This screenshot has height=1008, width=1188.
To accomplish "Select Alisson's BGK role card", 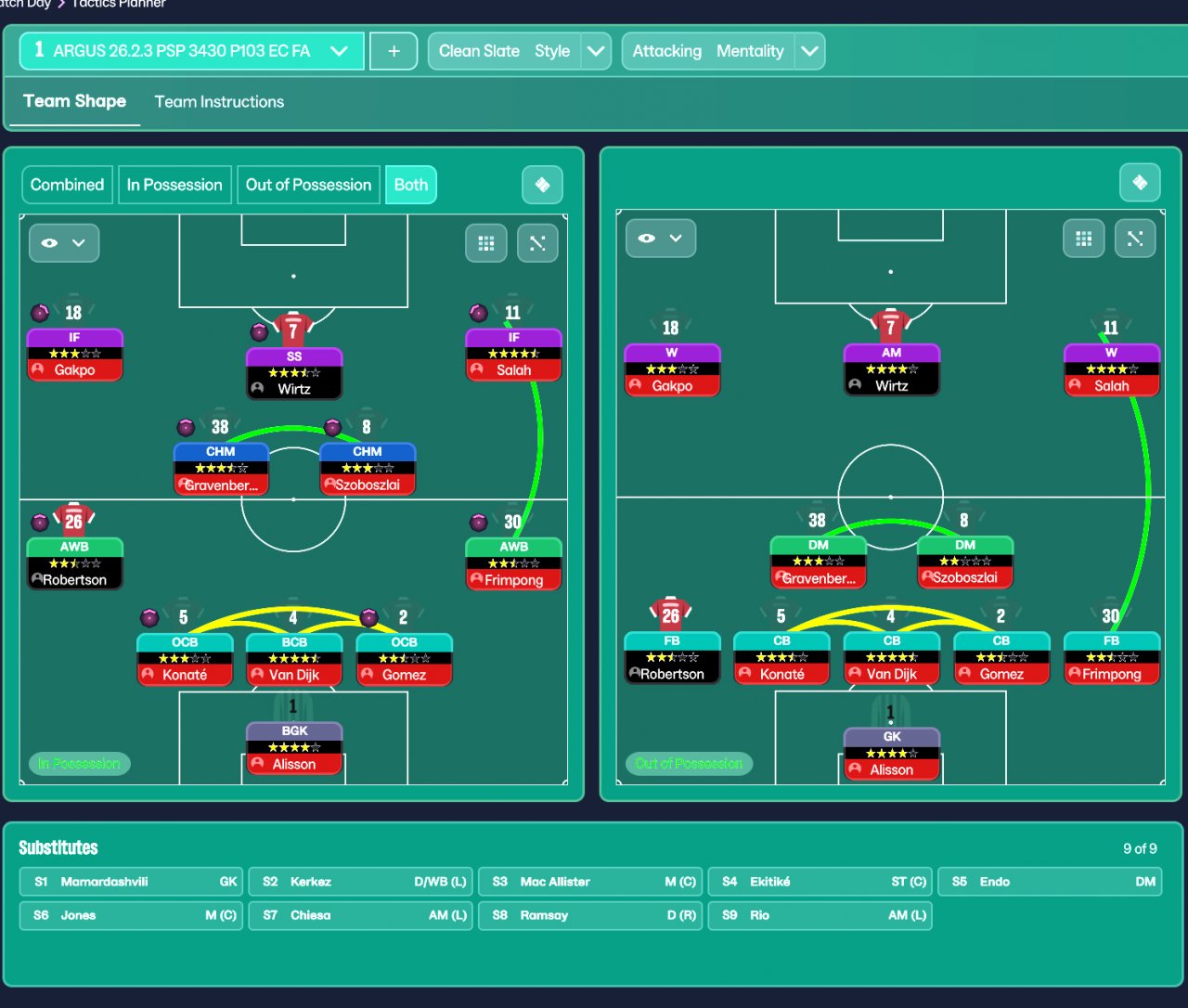I will tap(294, 748).
